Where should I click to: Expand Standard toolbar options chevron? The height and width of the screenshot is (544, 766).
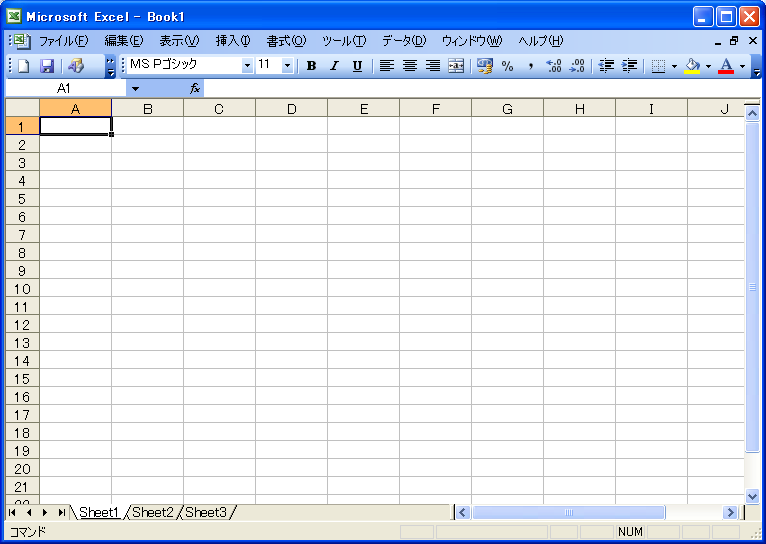111,66
